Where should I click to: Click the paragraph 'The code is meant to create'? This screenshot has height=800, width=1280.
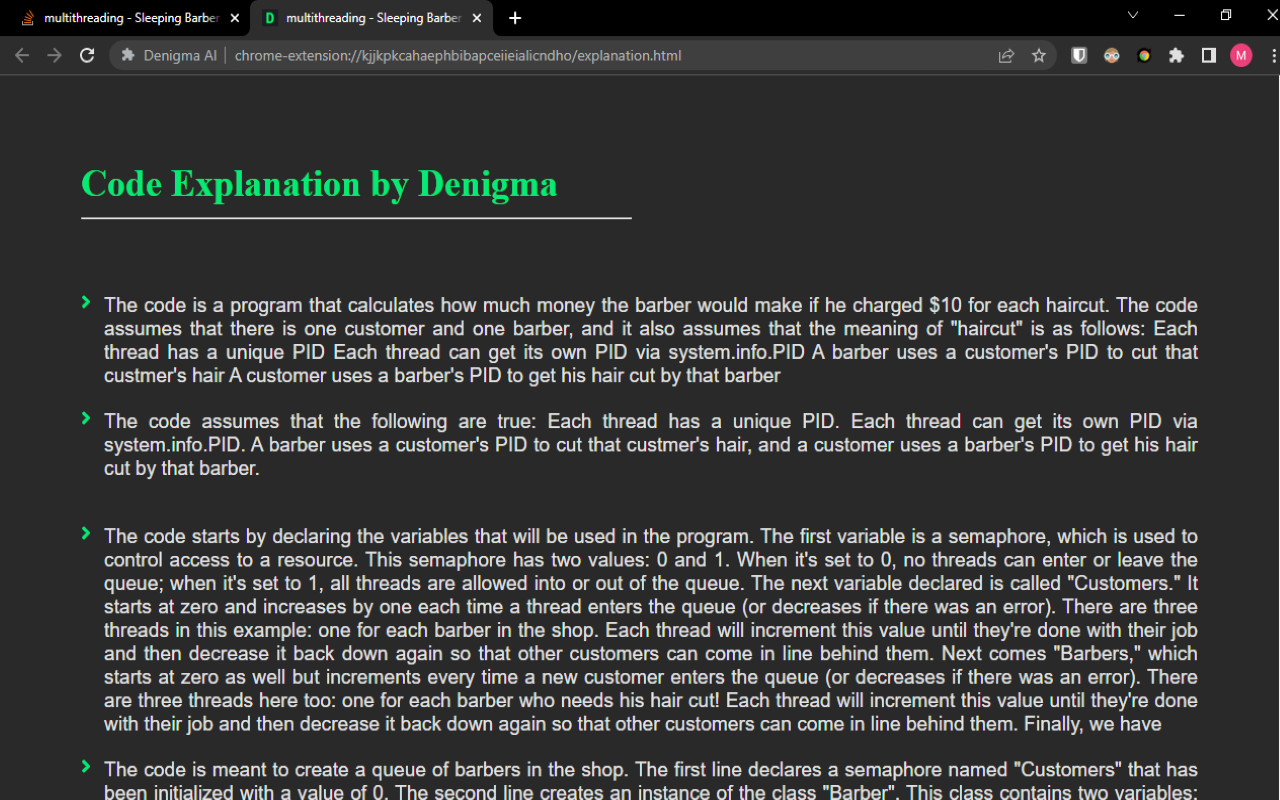coord(651,780)
